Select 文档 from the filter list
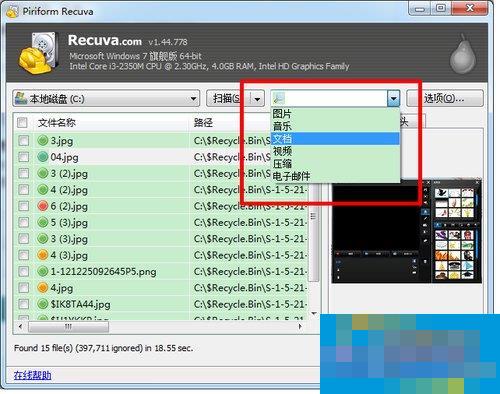 point(336,139)
